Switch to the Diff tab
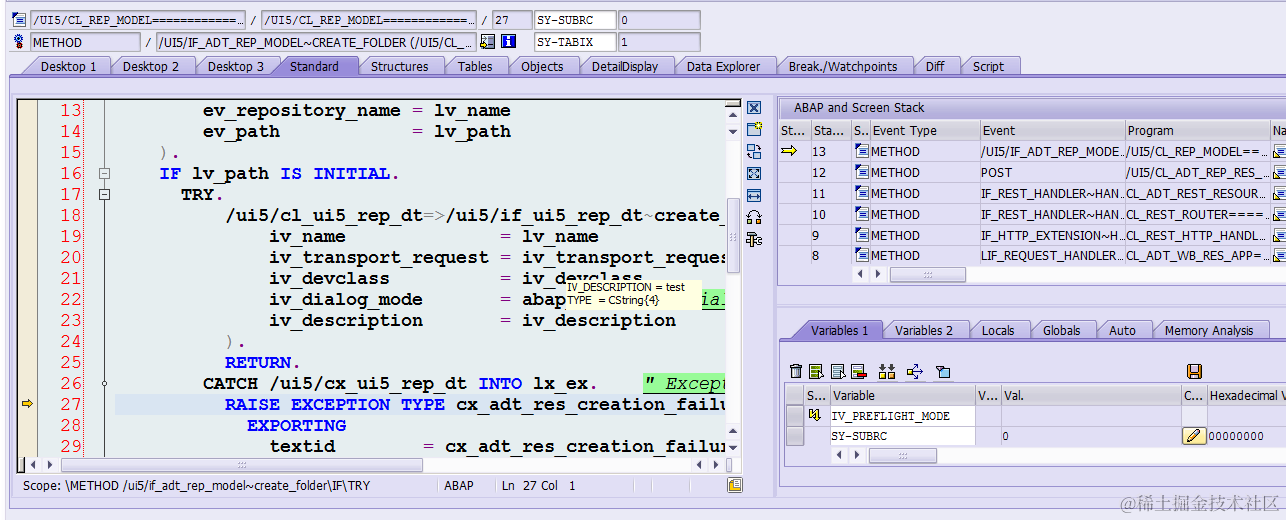This screenshot has height=520, width=1286. (x=935, y=66)
